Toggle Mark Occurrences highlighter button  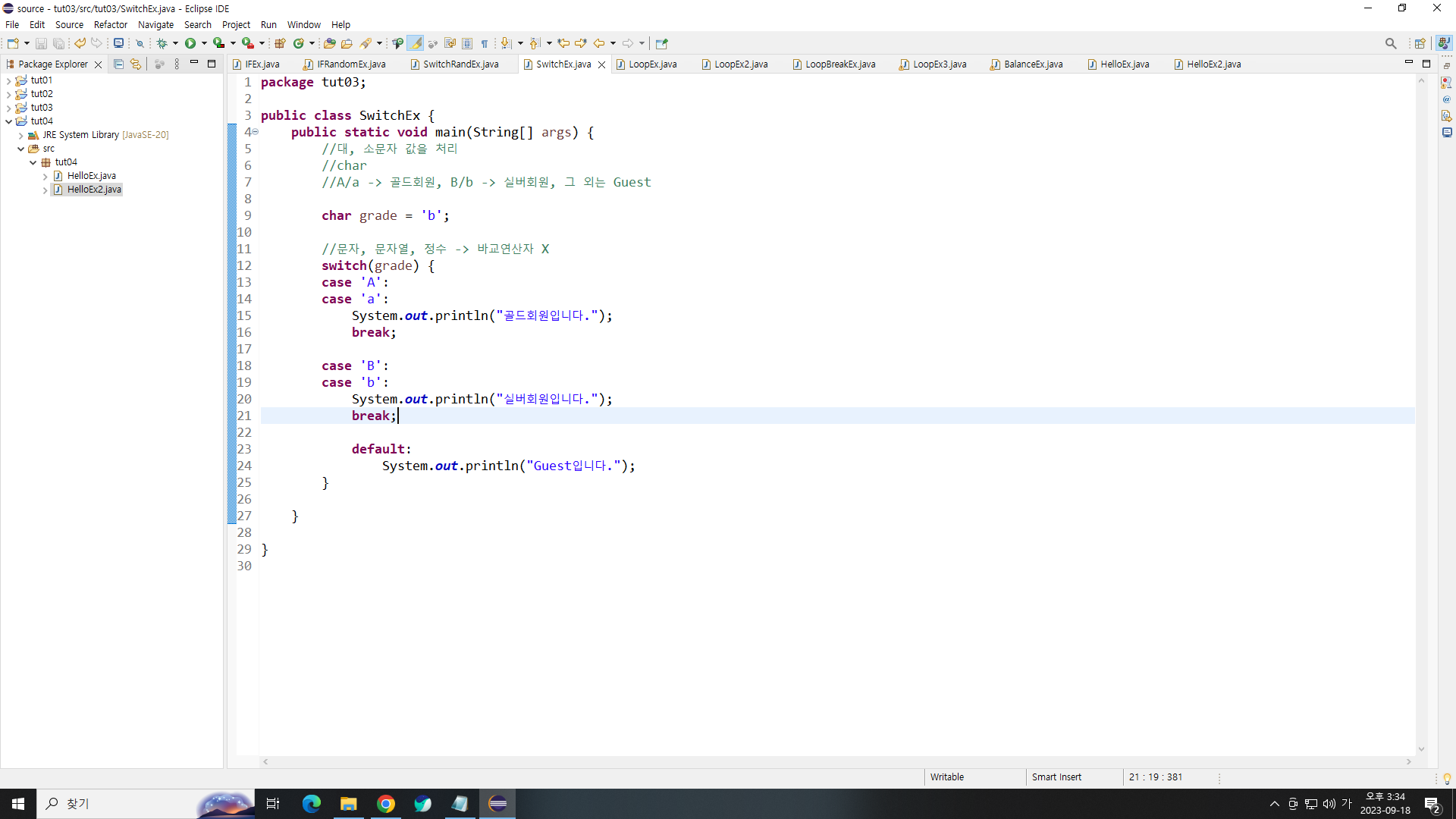point(416,43)
